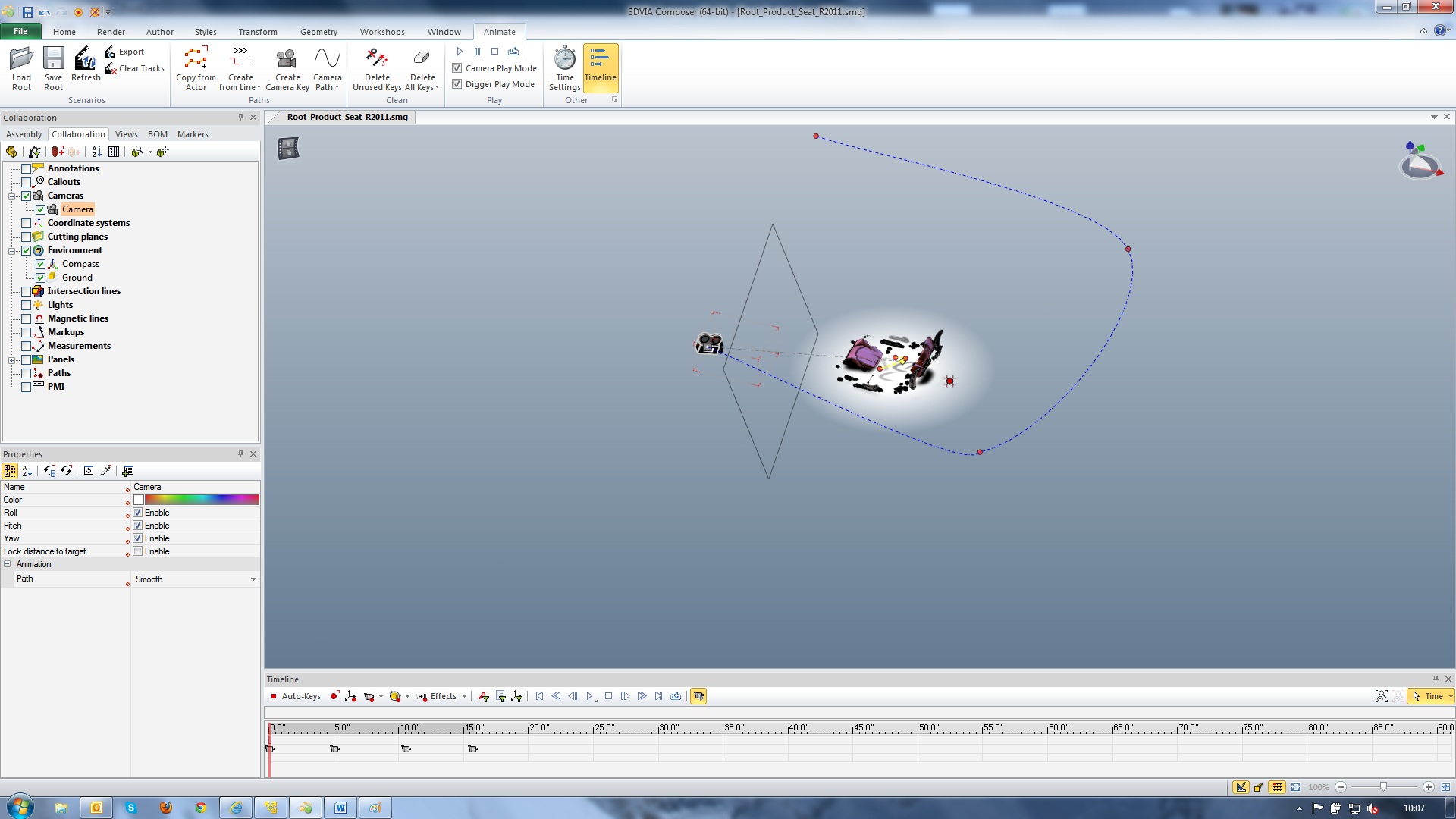Click the zoom slider handle

pos(1383,787)
